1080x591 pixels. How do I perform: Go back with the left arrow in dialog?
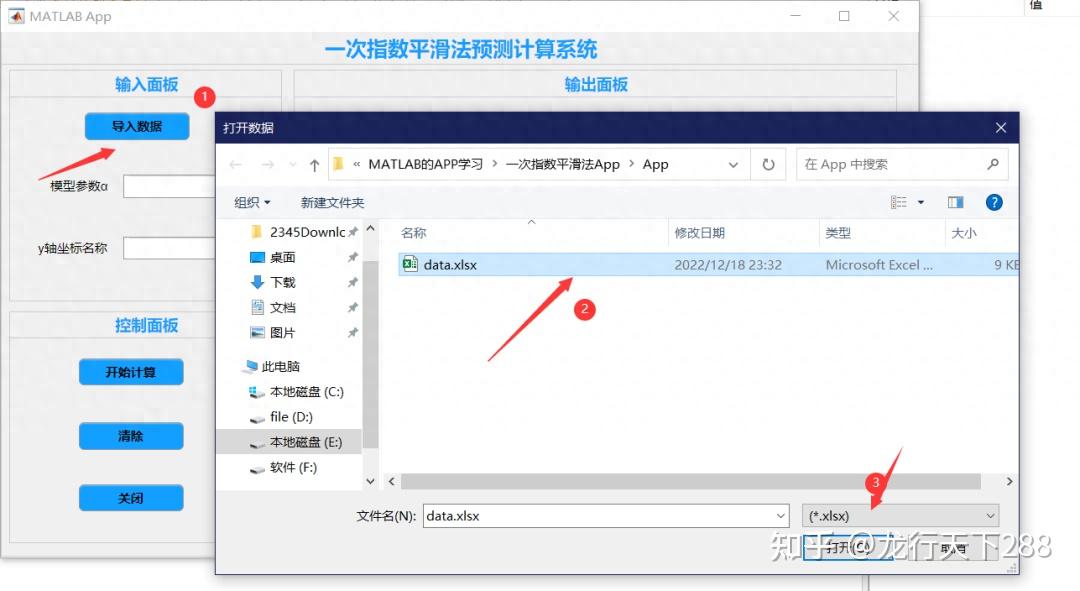tap(236, 165)
